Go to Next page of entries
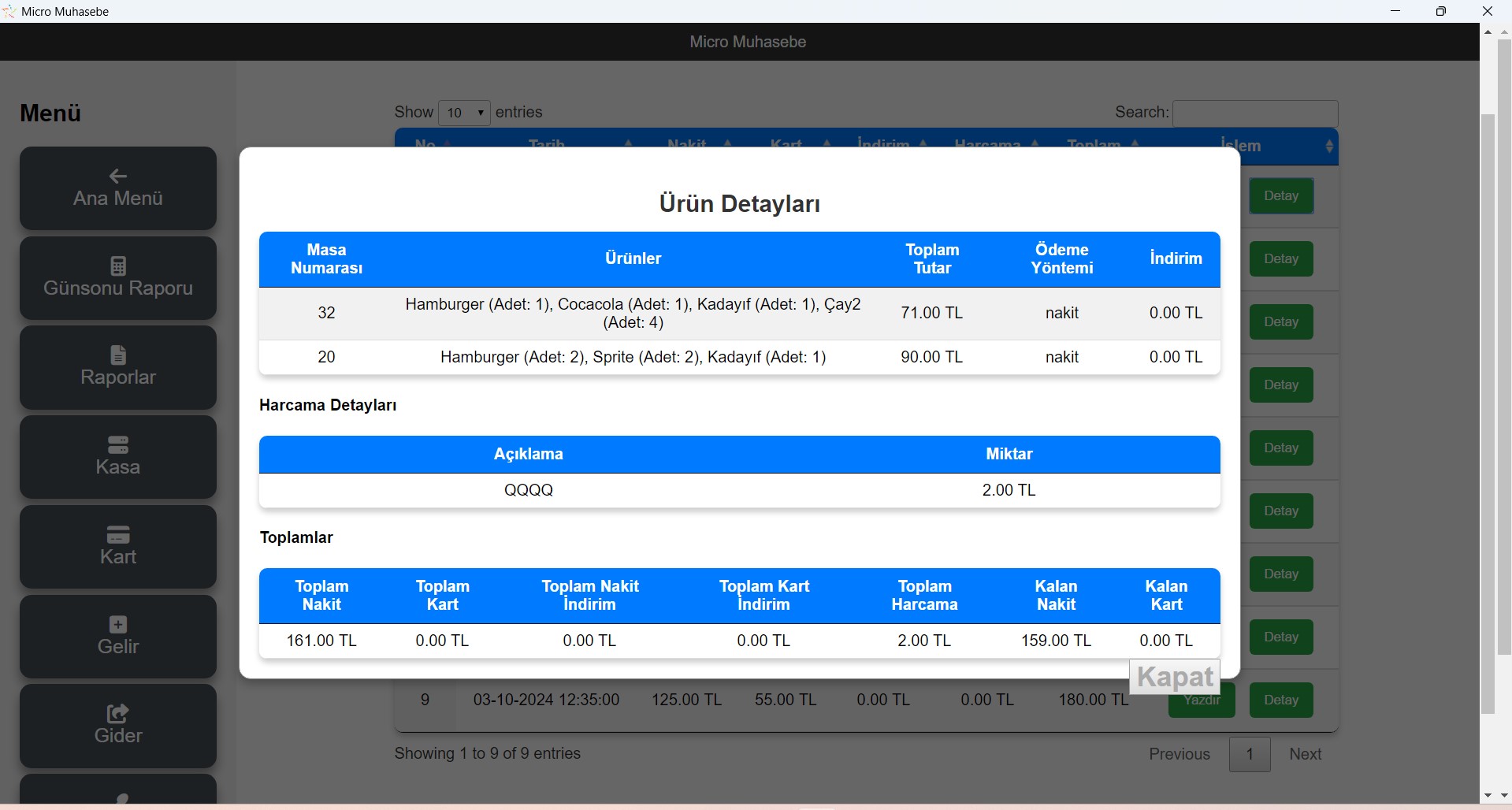Viewport: 1512px width, 810px height. click(x=1305, y=754)
